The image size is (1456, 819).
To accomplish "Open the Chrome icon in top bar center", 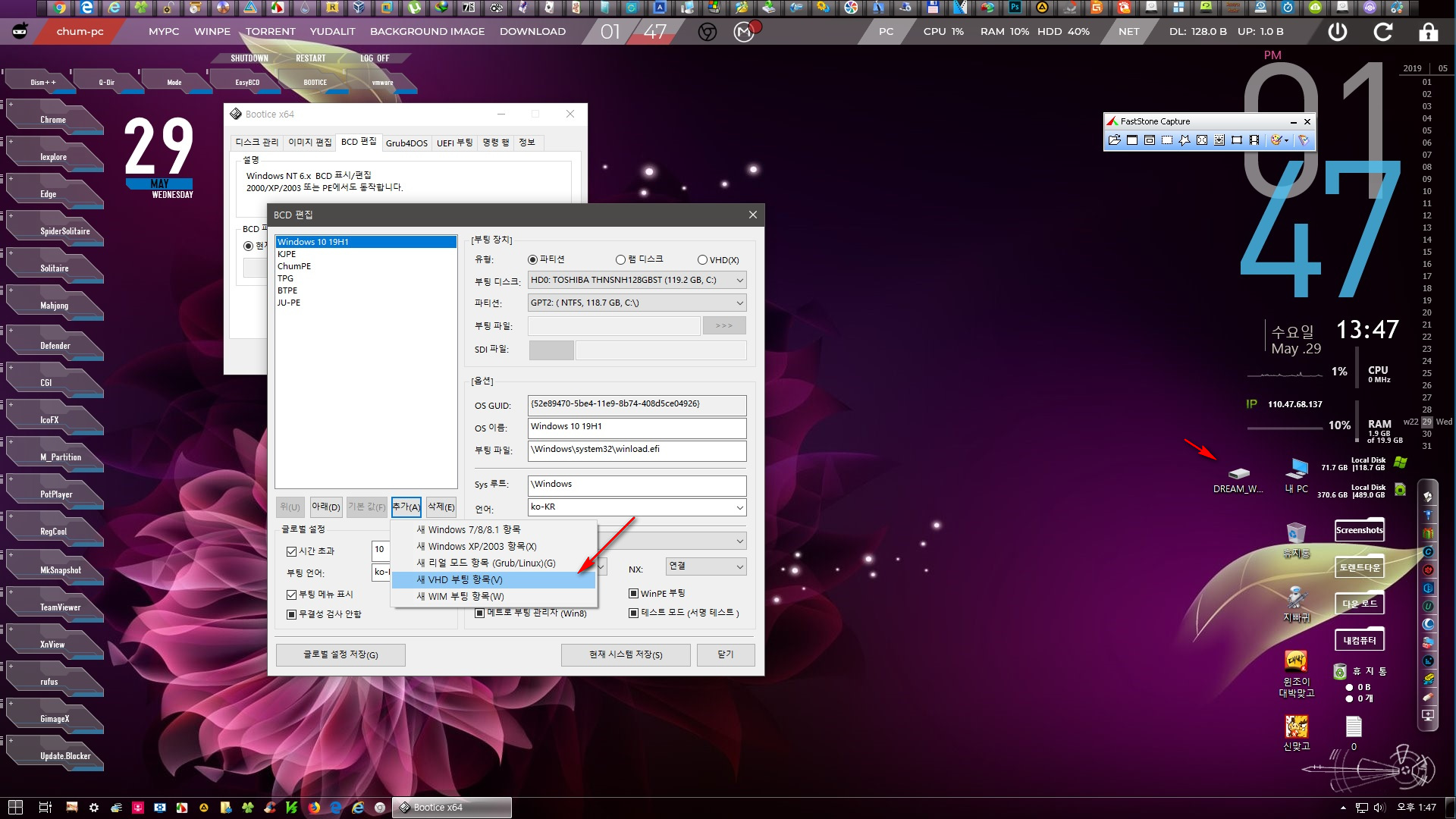I will pos(708,32).
